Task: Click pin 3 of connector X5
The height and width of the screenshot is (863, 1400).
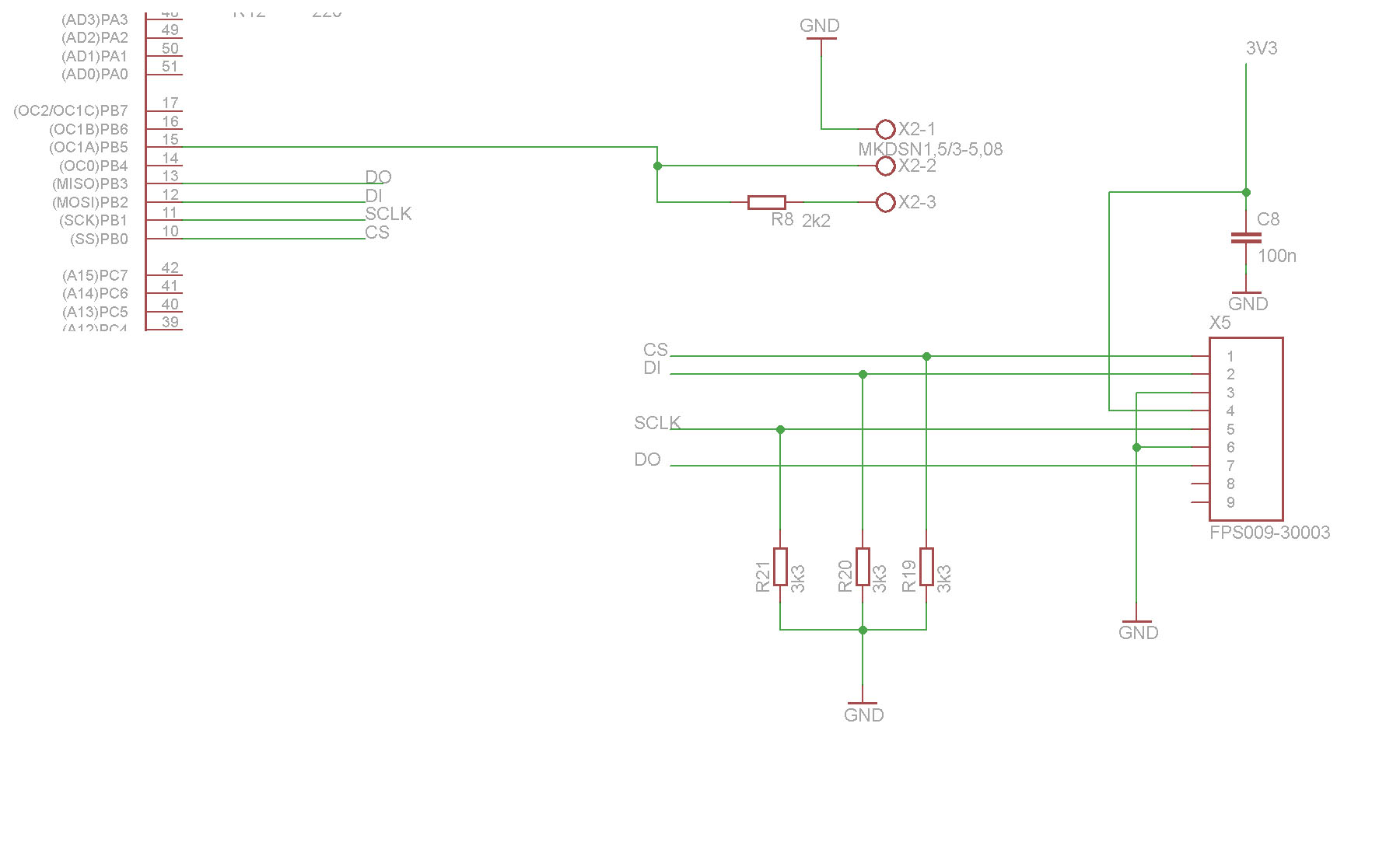Action: [1230, 393]
